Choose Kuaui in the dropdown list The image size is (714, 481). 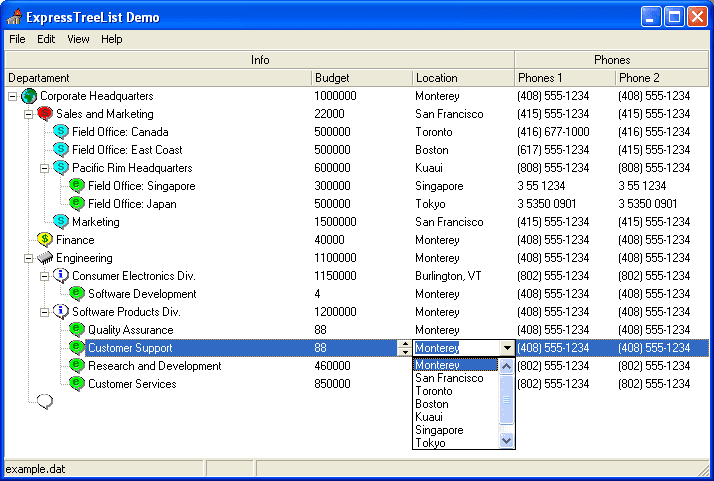(x=456, y=417)
